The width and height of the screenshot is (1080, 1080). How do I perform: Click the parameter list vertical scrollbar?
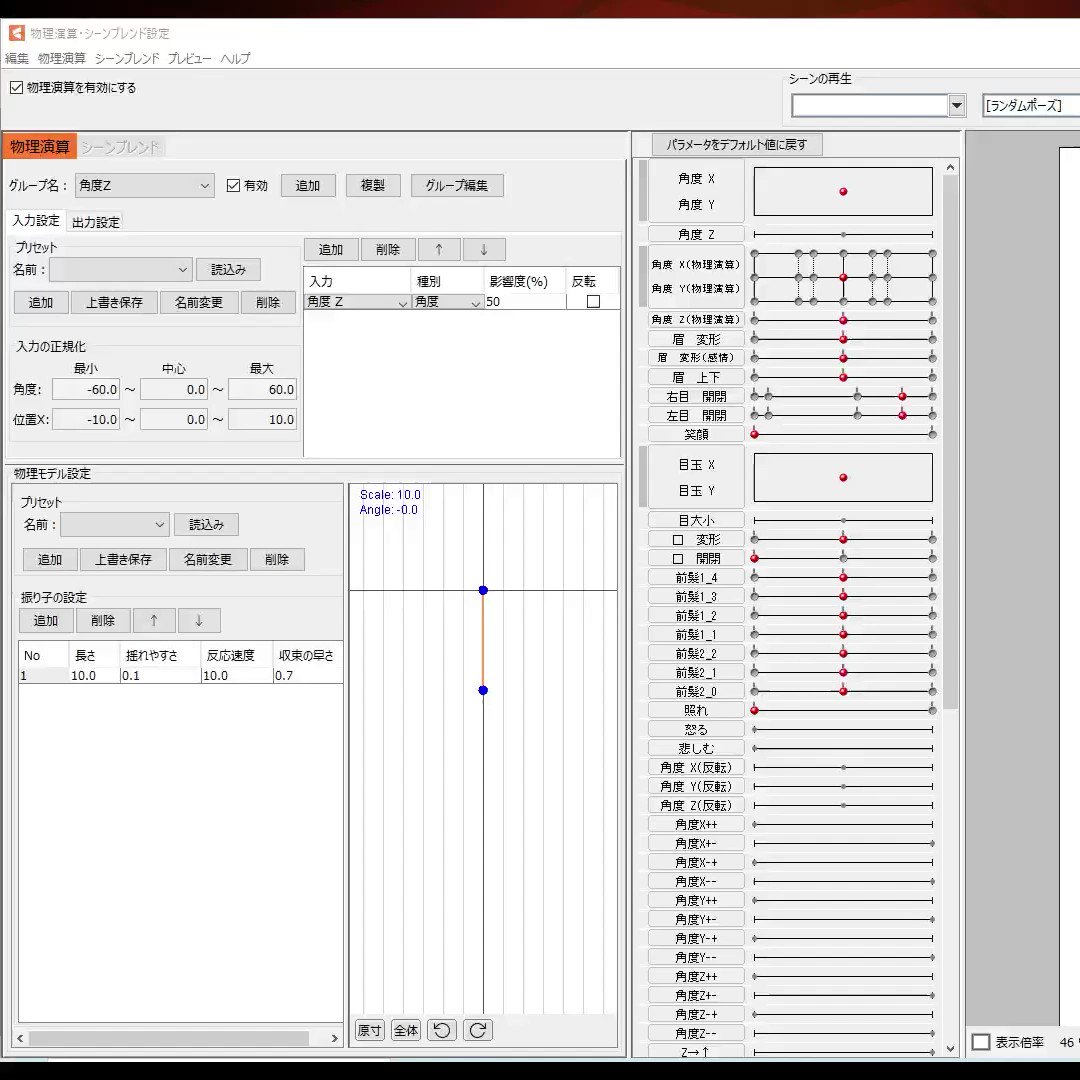point(951,441)
